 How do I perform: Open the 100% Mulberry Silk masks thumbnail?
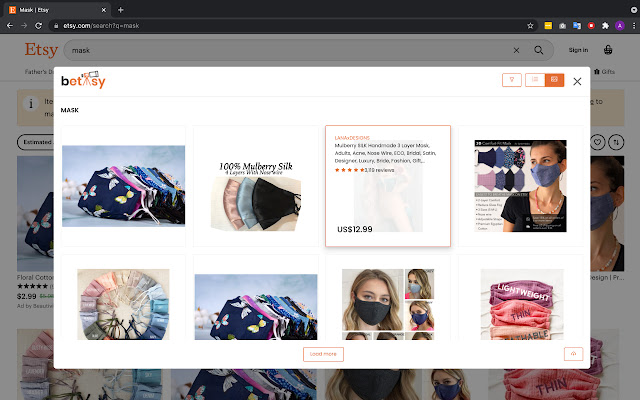[x=256, y=196]
